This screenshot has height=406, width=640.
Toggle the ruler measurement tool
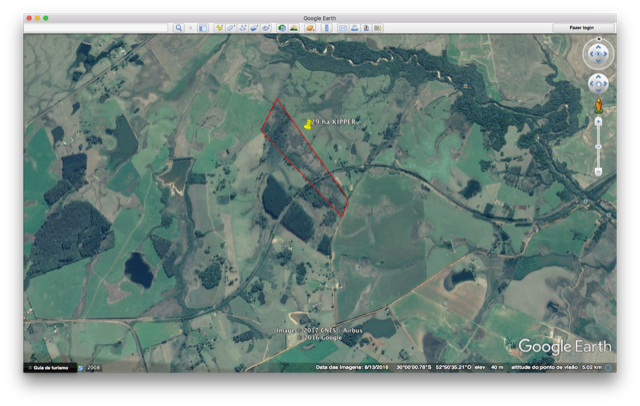325,28
